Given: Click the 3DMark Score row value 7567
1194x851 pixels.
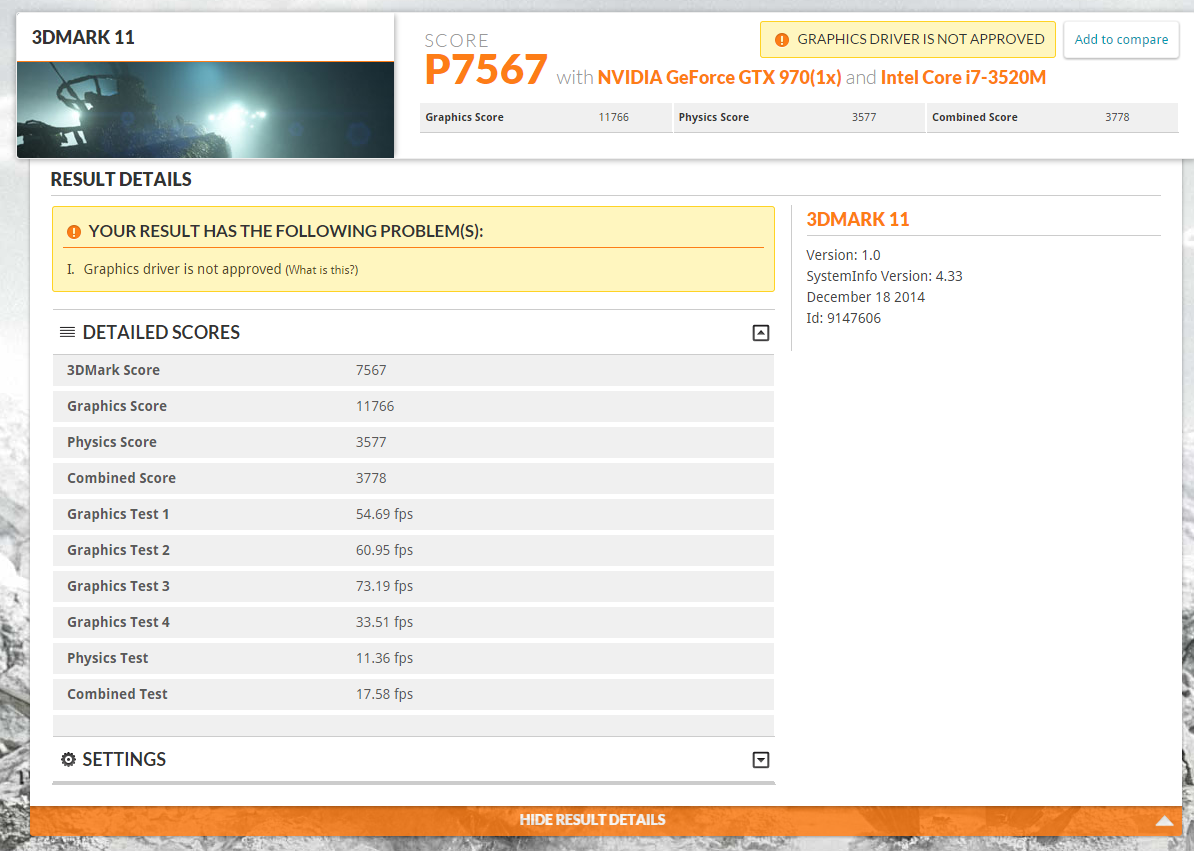Looking at the screenshot, I should (x=371, y=370).
